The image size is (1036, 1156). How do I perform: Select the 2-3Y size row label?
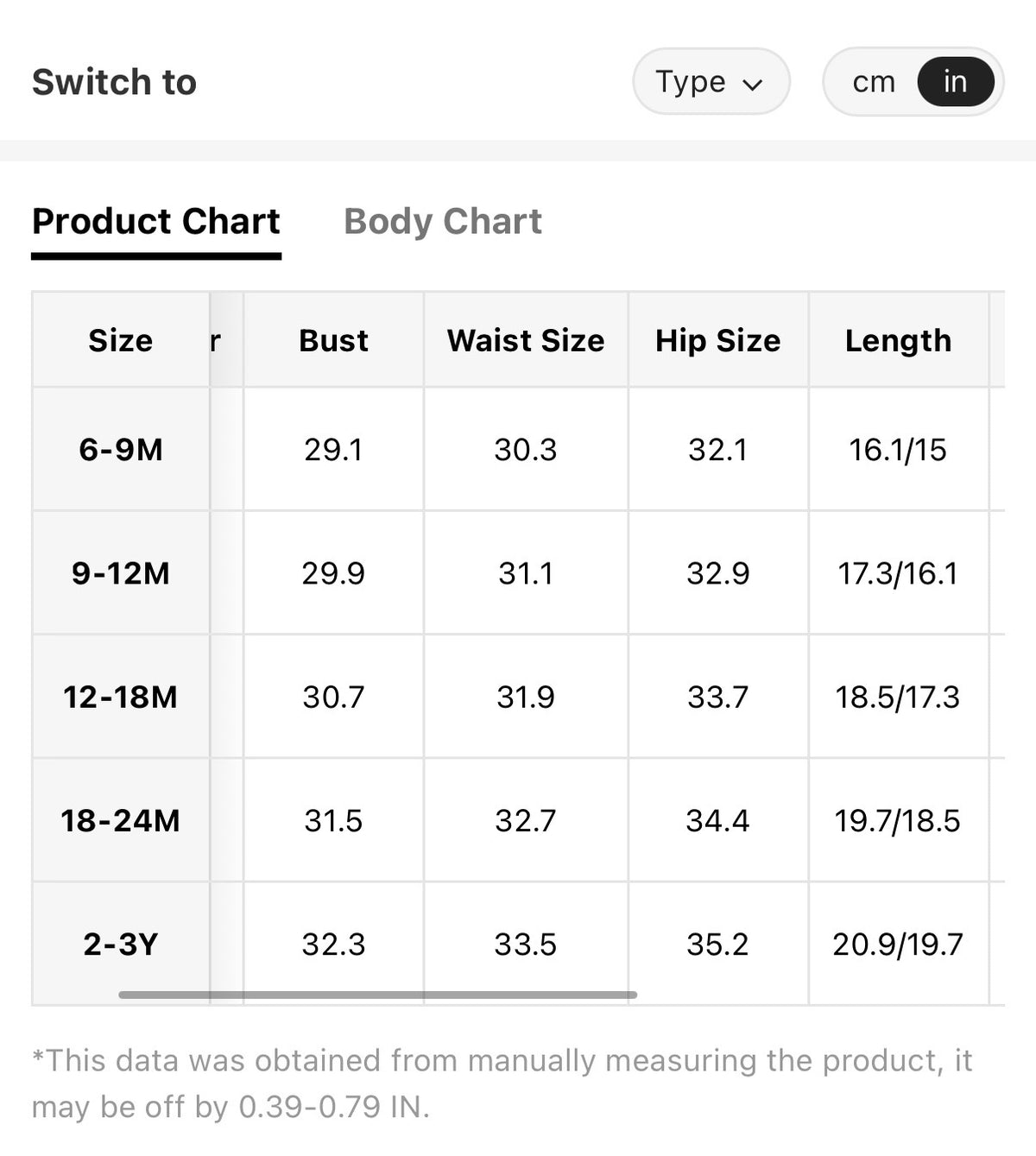[x=121, y=943]
